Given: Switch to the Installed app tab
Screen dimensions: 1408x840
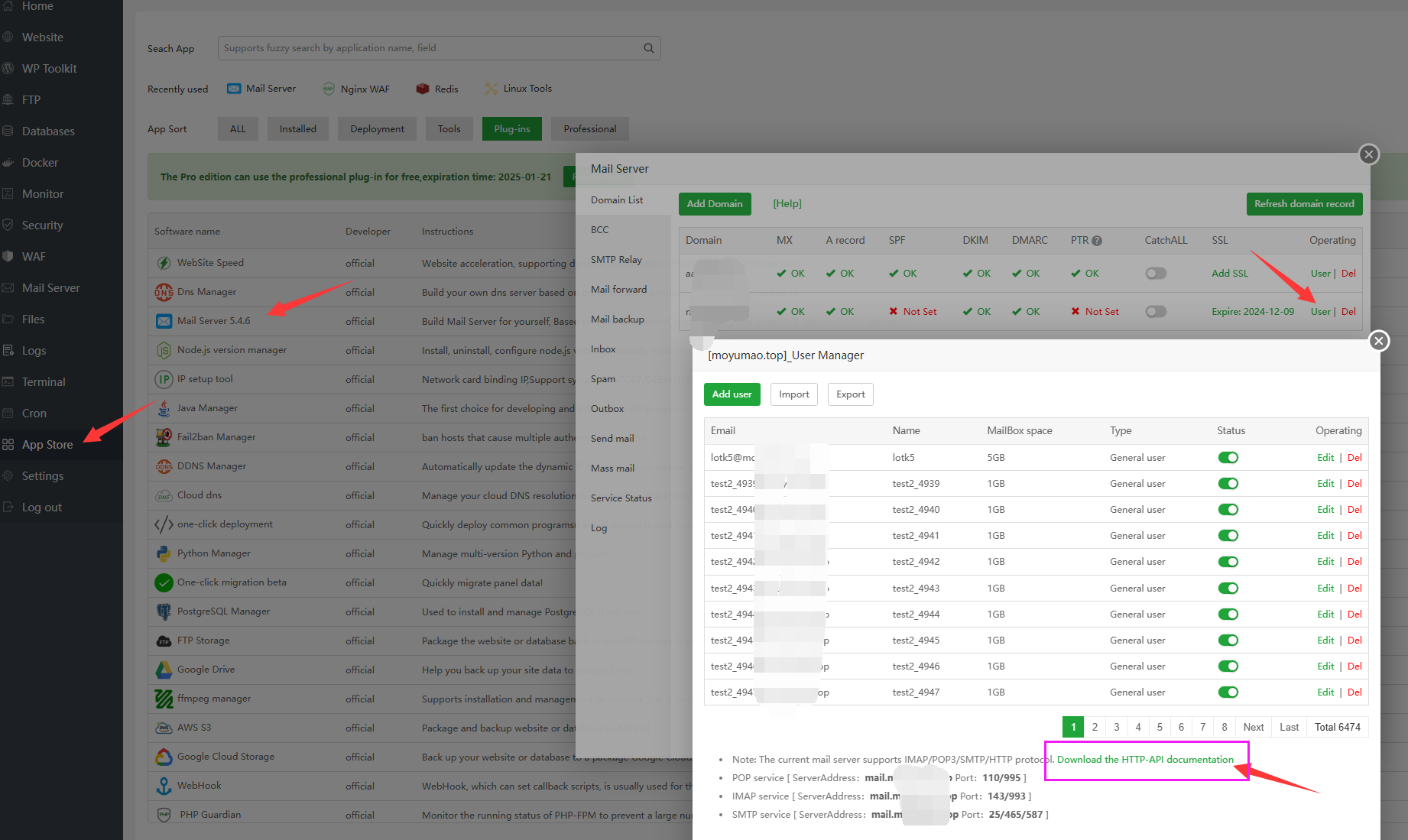Looking at the screenshot, I should [x=297, y=129].
